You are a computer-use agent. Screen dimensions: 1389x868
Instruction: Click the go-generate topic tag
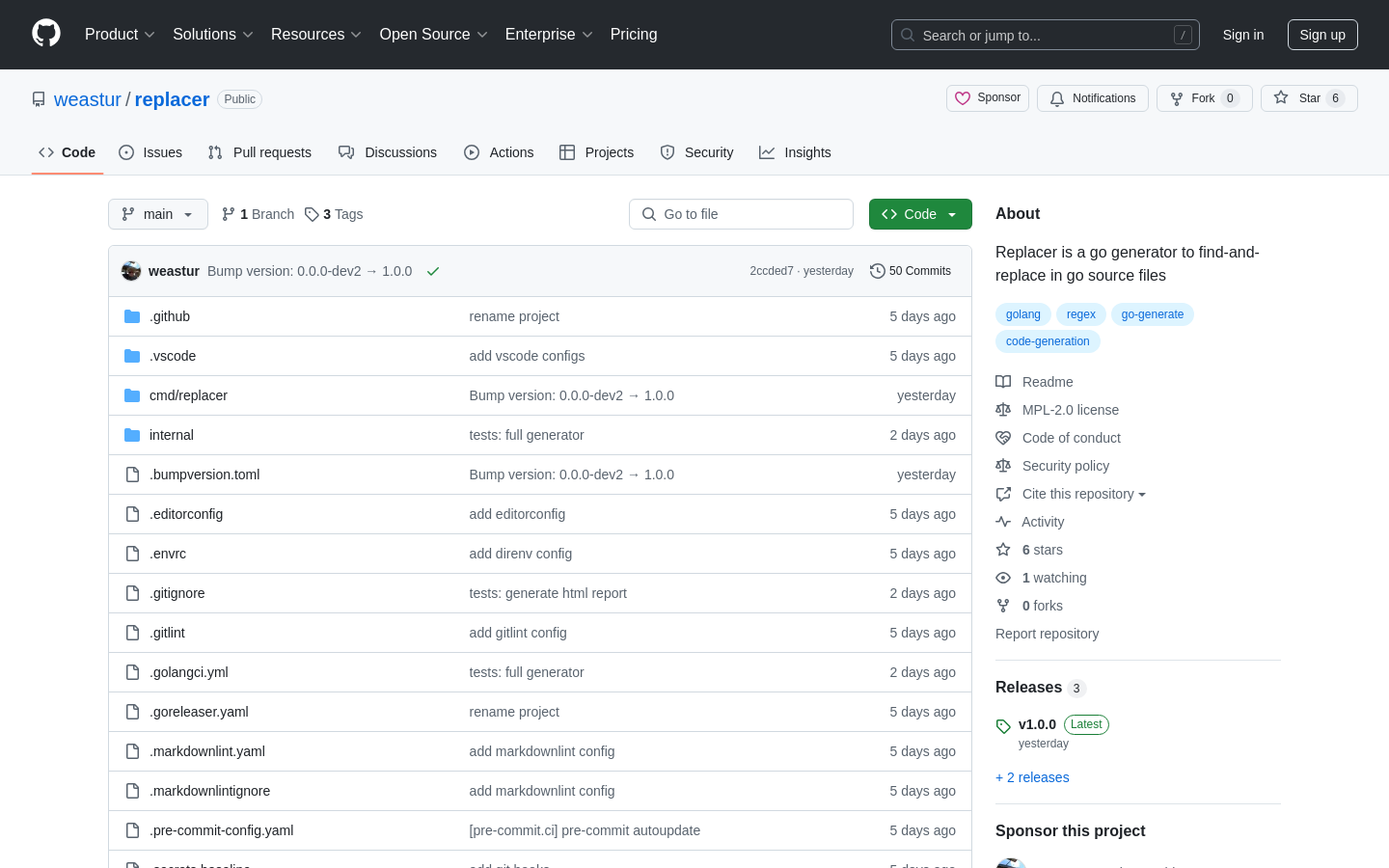[x=1153, y=314]
